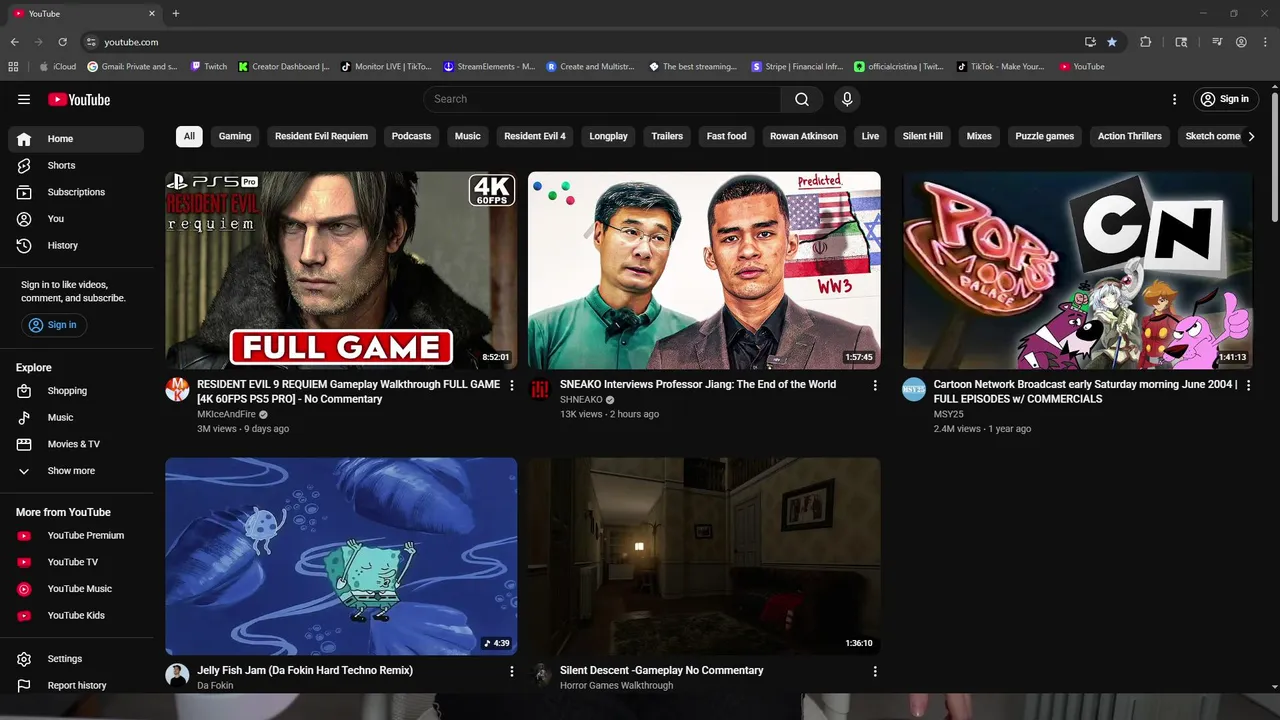Screen dimensions: 1280x720
Task: Open Music under Explore
Action: (x=76, y=417)
